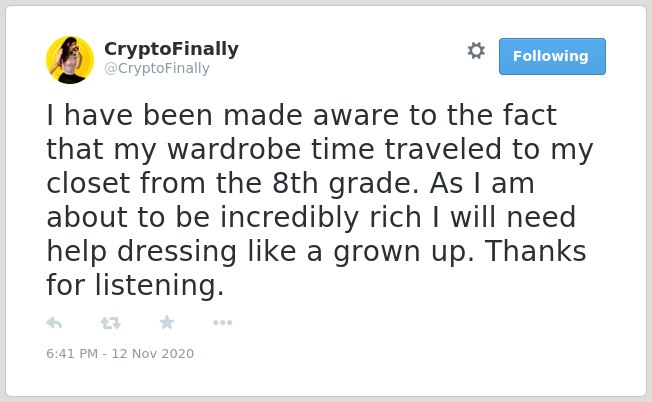652x402 pixels.
Task: Toggle the Following button to unfollow
Action: pyautogui.click(x=552, y=57)
